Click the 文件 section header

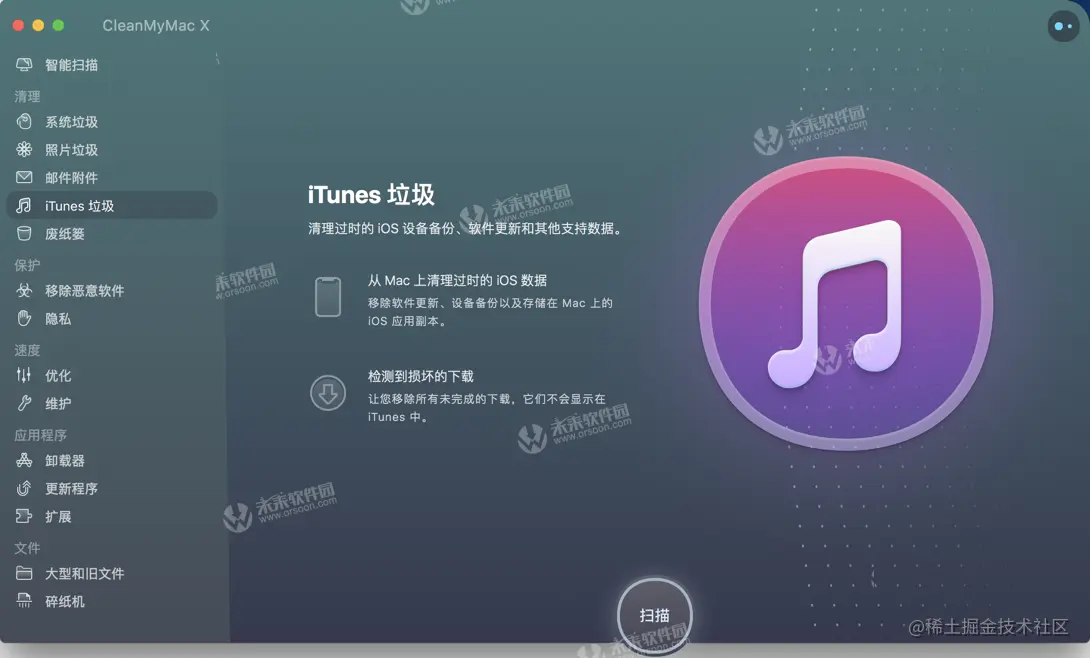pyautogui.click(x=27, y=548)
